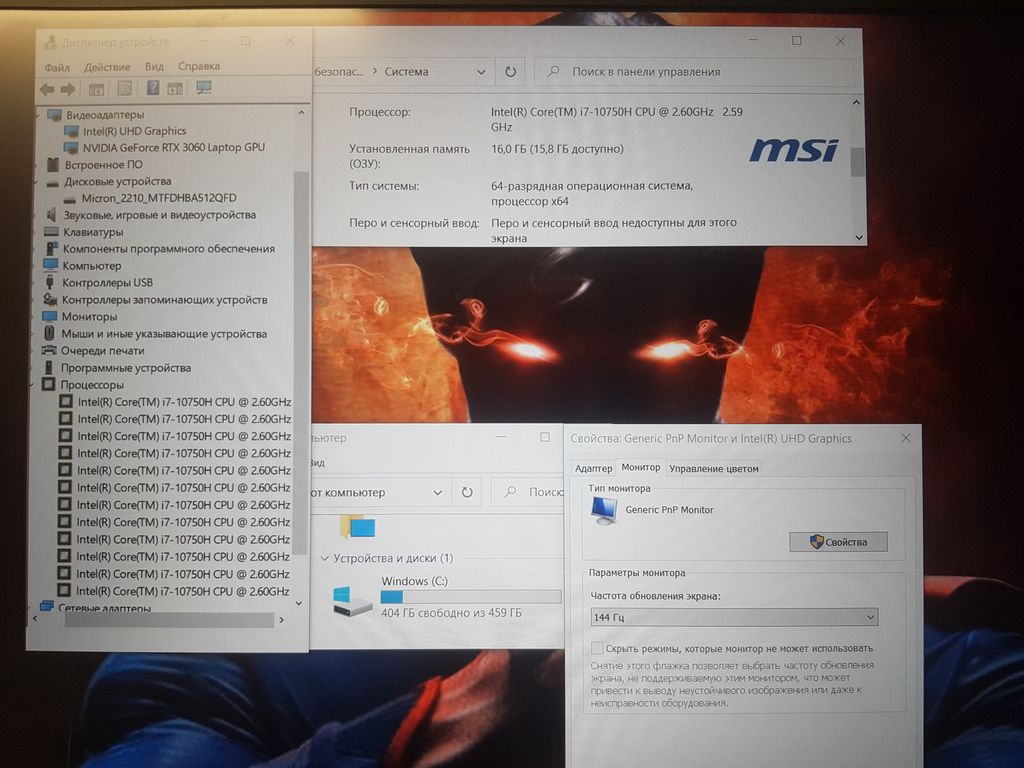The height and width of the screenshot is (768, 1024).
Task: Click the scan hardware monitor icon in toolbar
Action: (x=204, y=88)
